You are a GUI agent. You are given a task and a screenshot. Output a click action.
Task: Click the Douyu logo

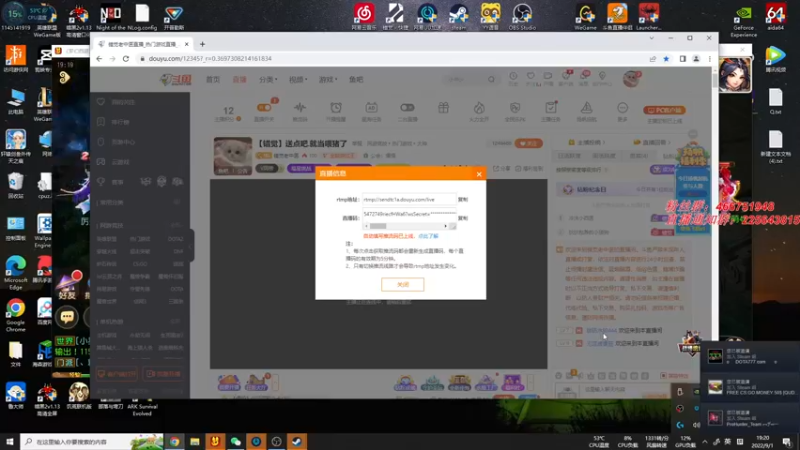(x=176, y=80)
